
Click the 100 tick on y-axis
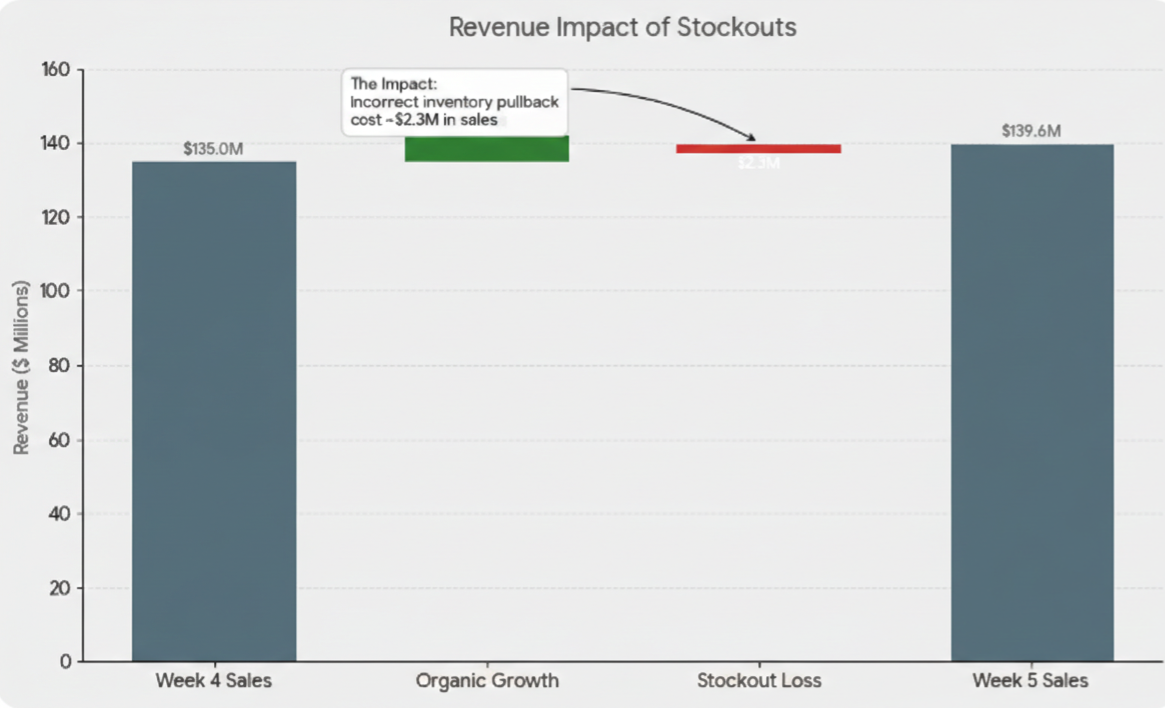click(54, 291)
